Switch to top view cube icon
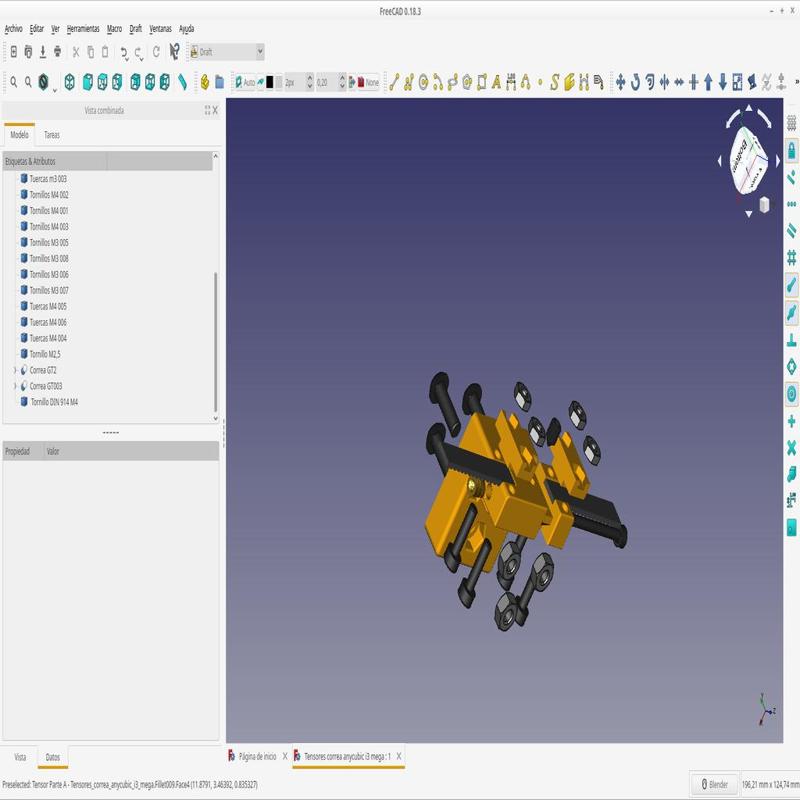Viewport: 800px width, 800px height. [103, 82]
